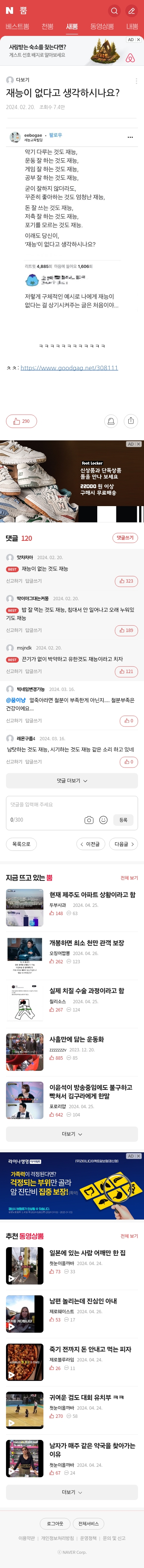Switch to the 베스트뿜 tab

(x=17, y=27)
